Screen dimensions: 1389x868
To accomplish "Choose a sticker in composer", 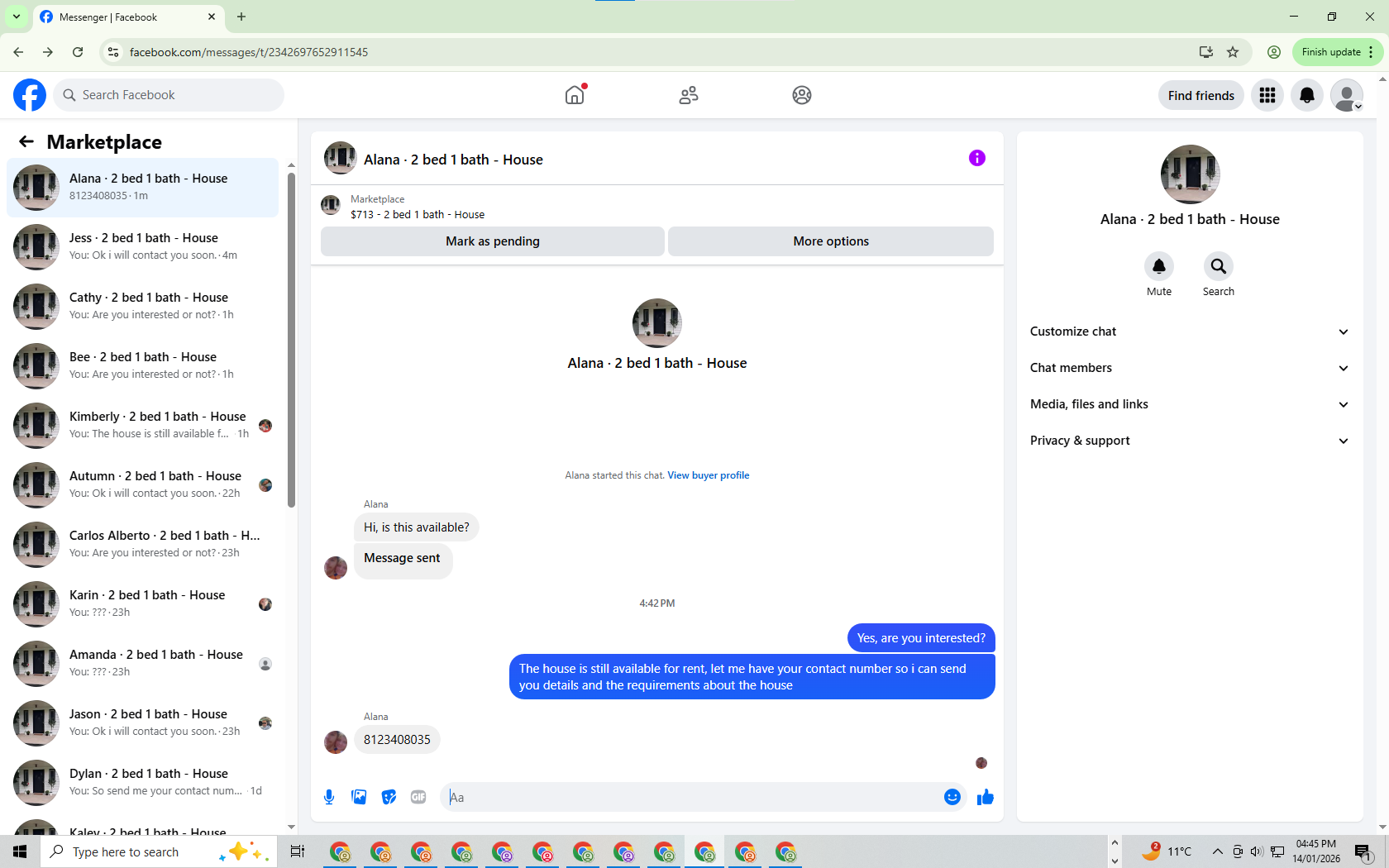I will click(389, 797).
